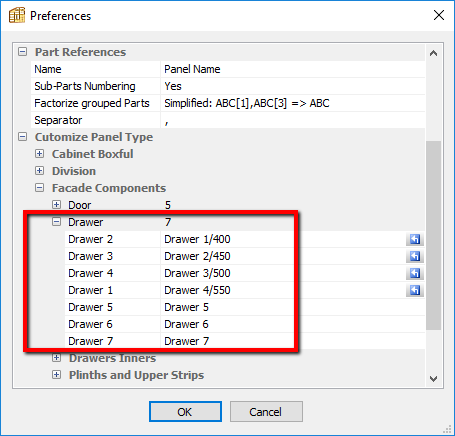Select the Sub-Parts Numbering Yes value

coord(293,86)
